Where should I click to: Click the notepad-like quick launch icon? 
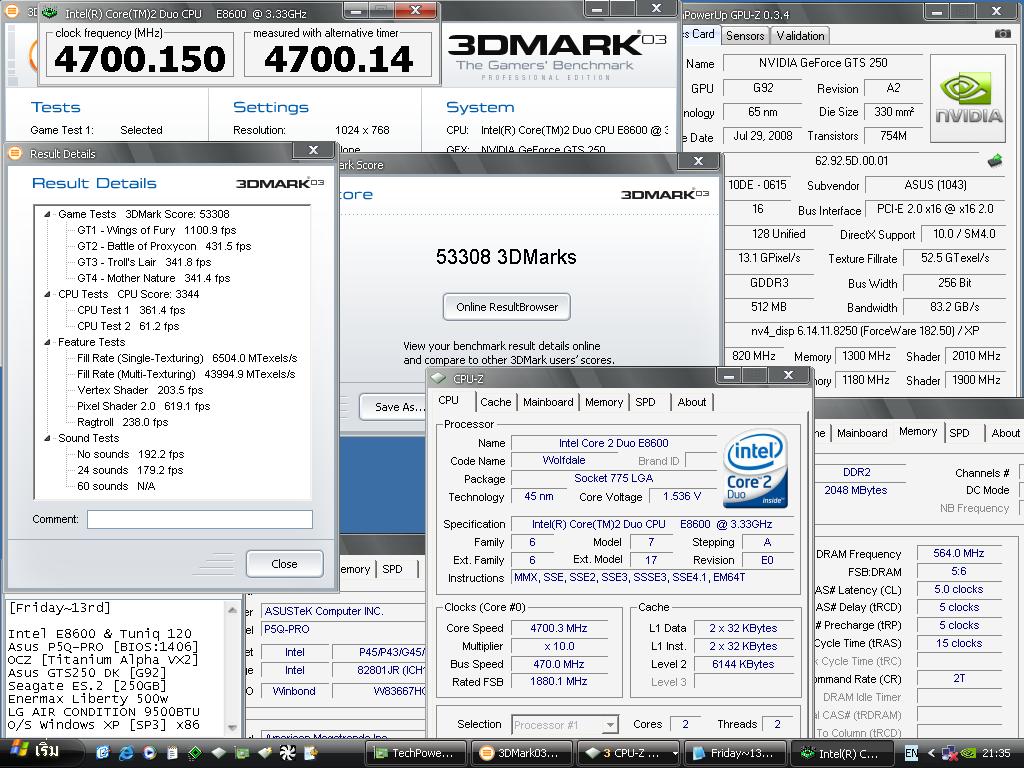172,752
